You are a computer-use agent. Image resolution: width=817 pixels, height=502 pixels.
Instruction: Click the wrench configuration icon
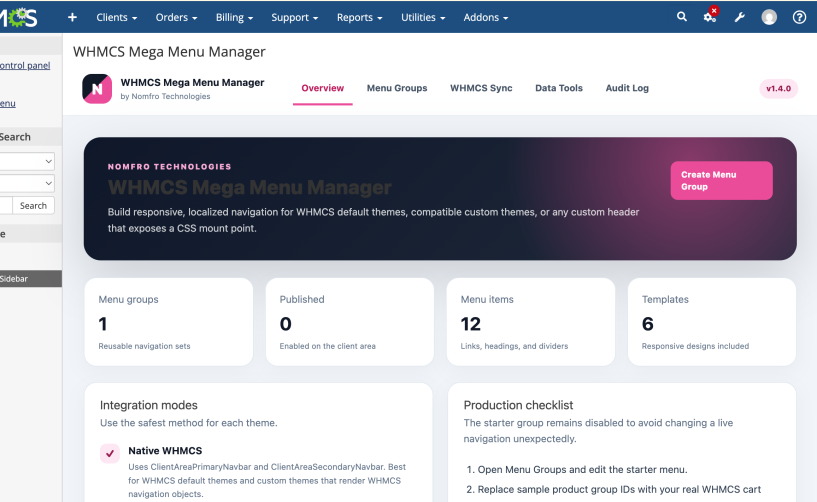(739, 17)
